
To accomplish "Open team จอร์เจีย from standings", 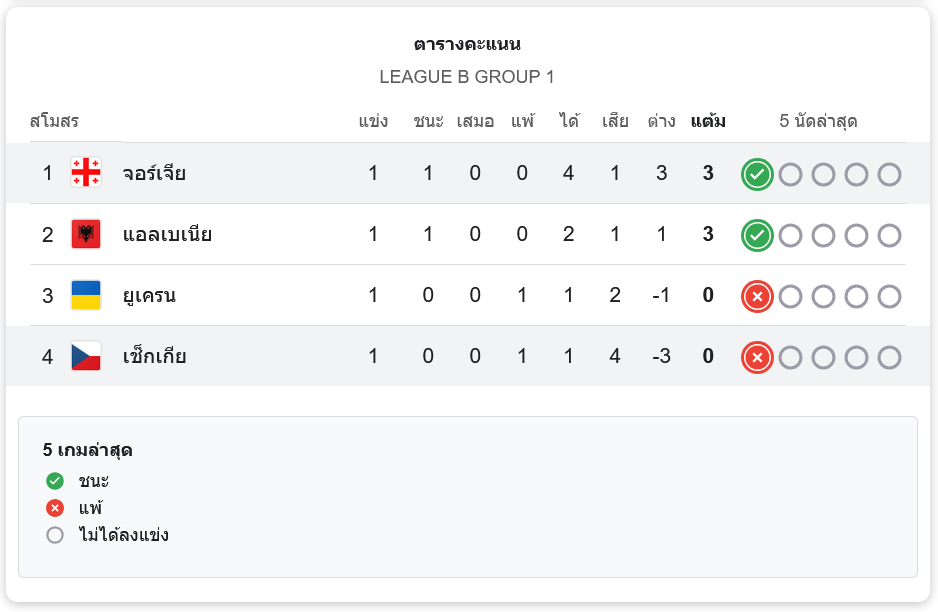I will (x=154, y=173).
